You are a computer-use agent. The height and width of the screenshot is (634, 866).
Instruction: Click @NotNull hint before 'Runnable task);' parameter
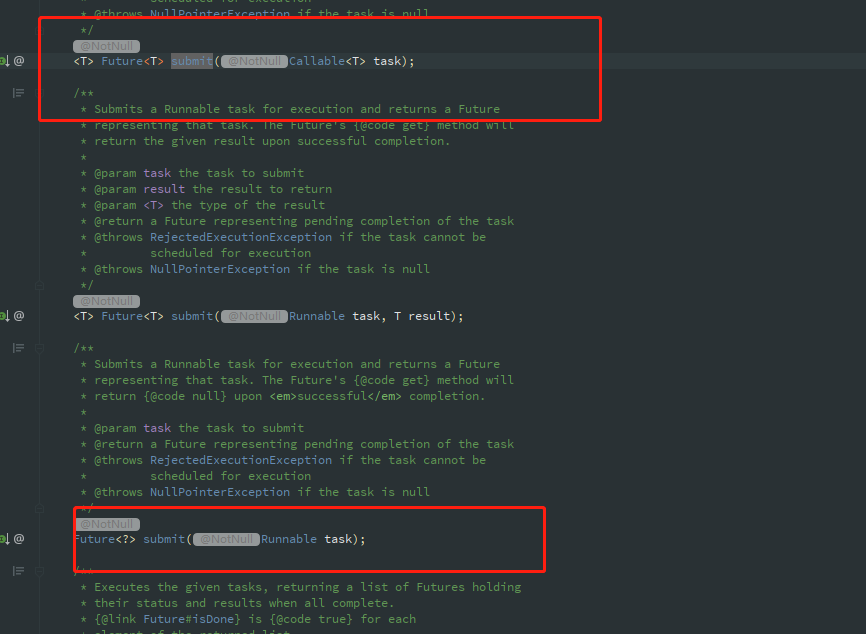[x=226, y=540]
